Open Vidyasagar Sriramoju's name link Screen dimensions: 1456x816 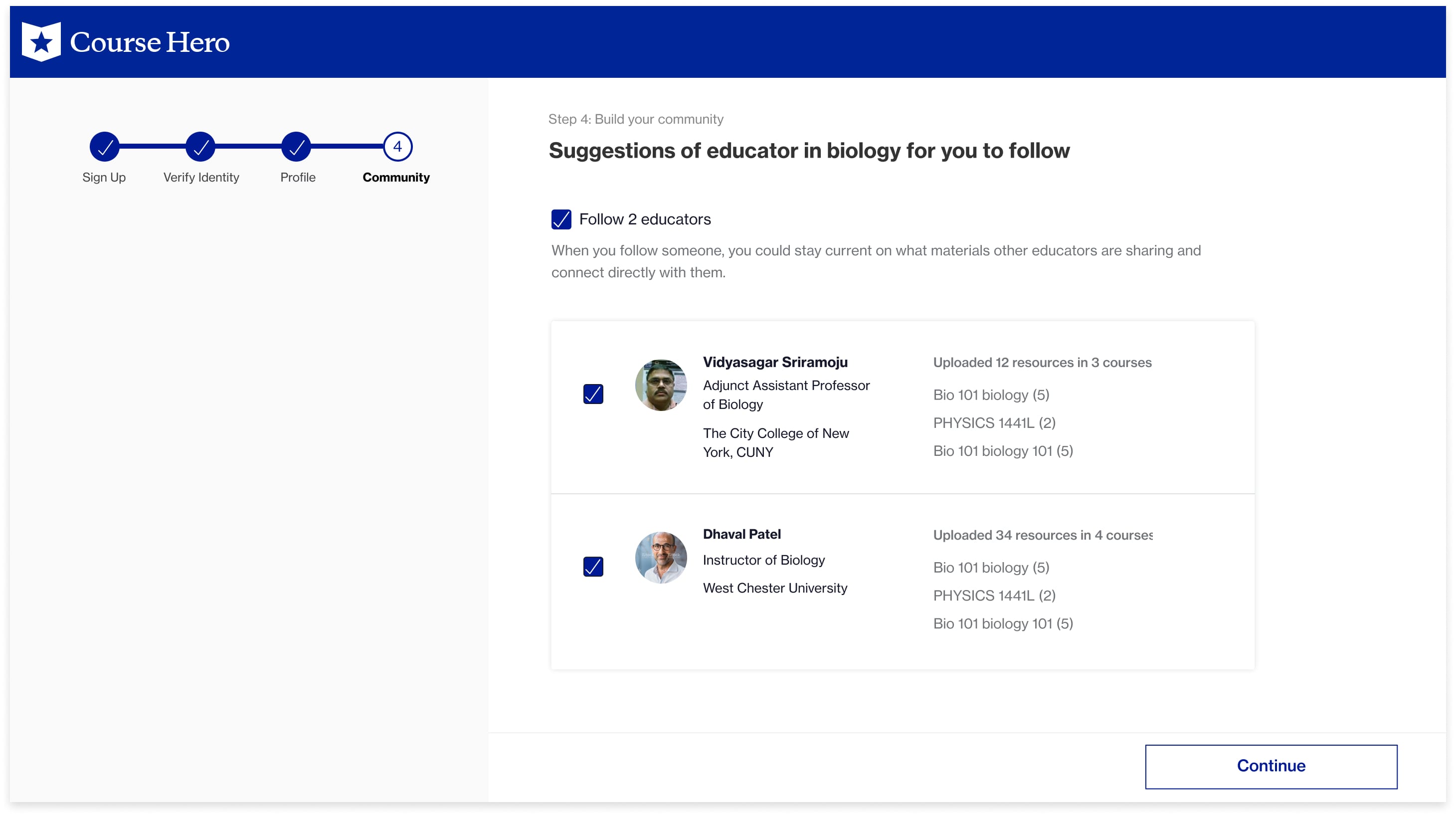click(x=775, y=362)
